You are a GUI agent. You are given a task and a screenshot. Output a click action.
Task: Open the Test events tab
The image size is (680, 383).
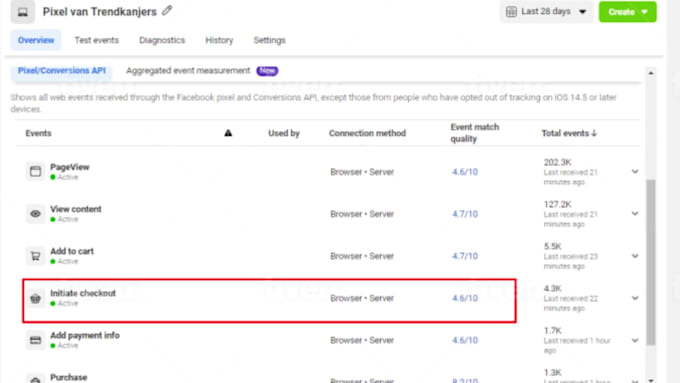pos(96,40)
